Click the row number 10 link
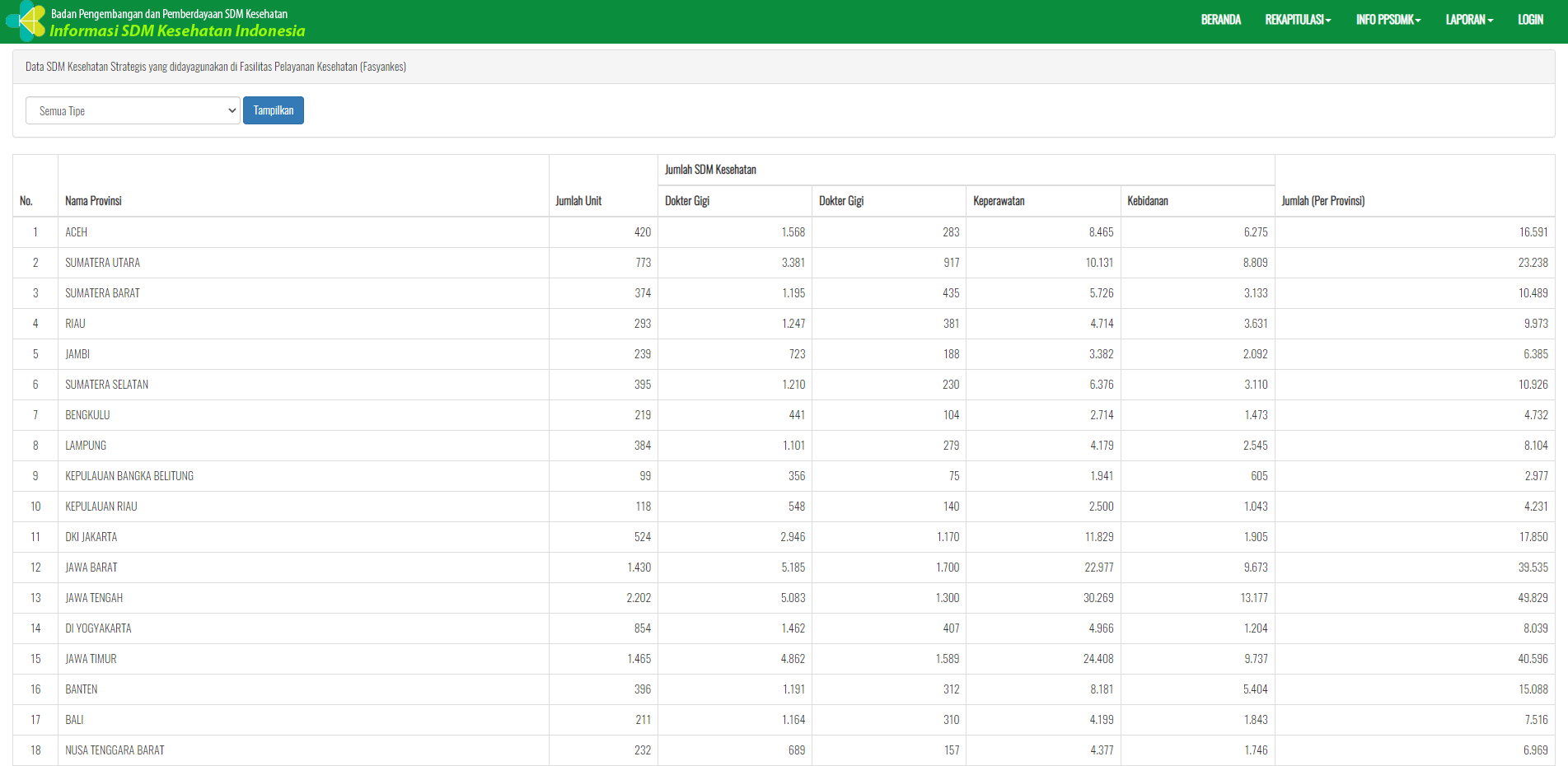The image size is (1568, 766). point(35,507)
